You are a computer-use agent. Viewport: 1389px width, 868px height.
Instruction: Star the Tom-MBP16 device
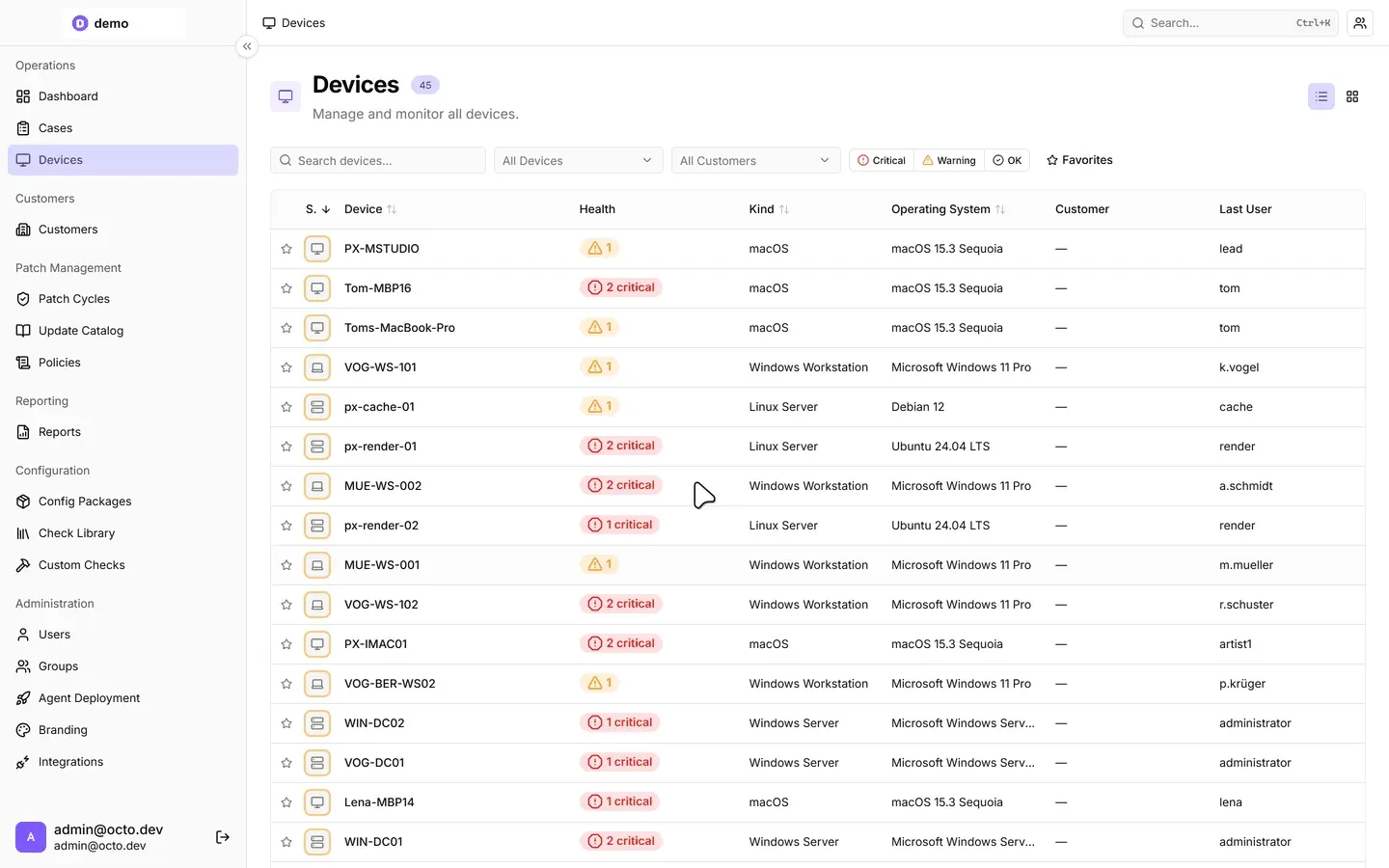[286, 288]
